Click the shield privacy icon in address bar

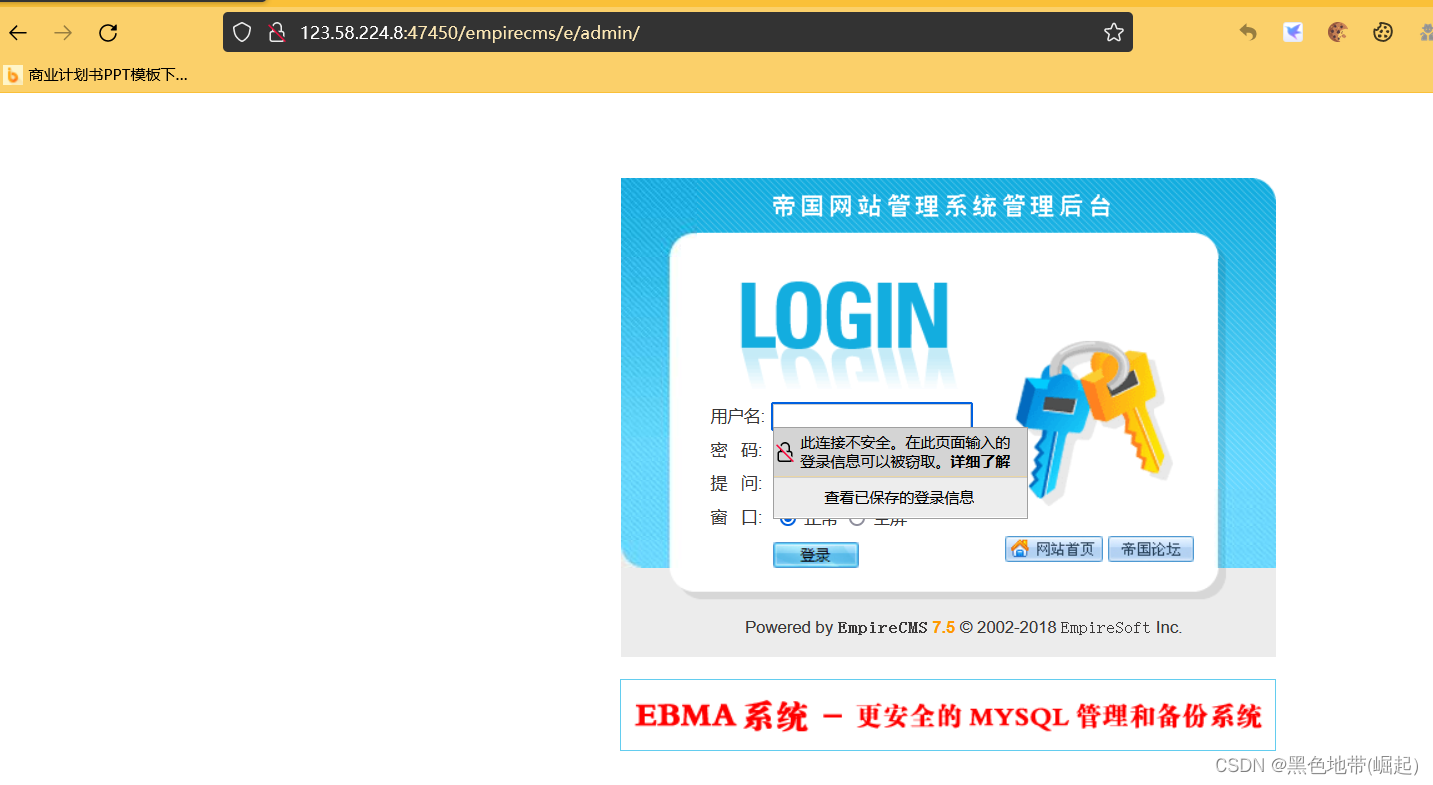[x=241, y=31]
